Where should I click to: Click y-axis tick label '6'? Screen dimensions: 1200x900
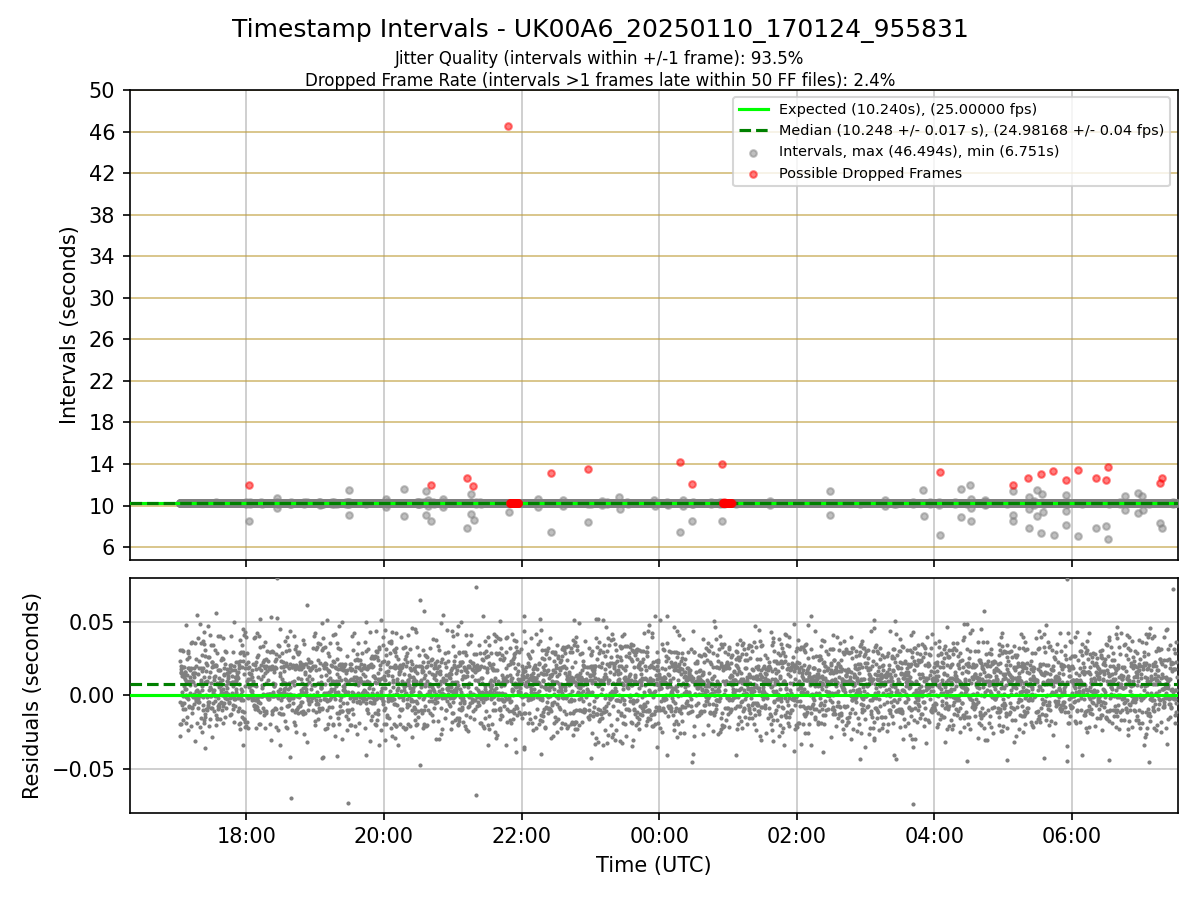click(111, 547)
